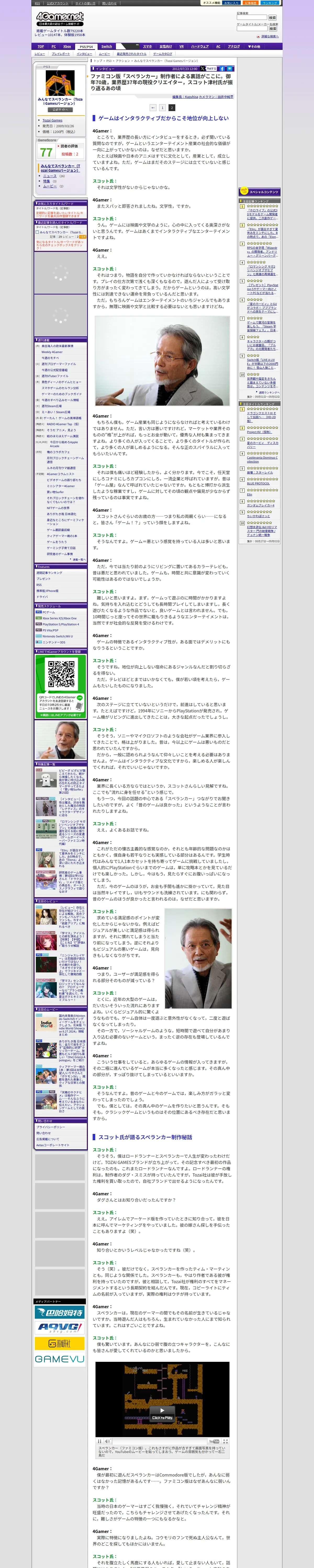Switch to the ハードウェア navigation tab
Viewport: 314px width, 1568px height.
[x=200, y=46]
